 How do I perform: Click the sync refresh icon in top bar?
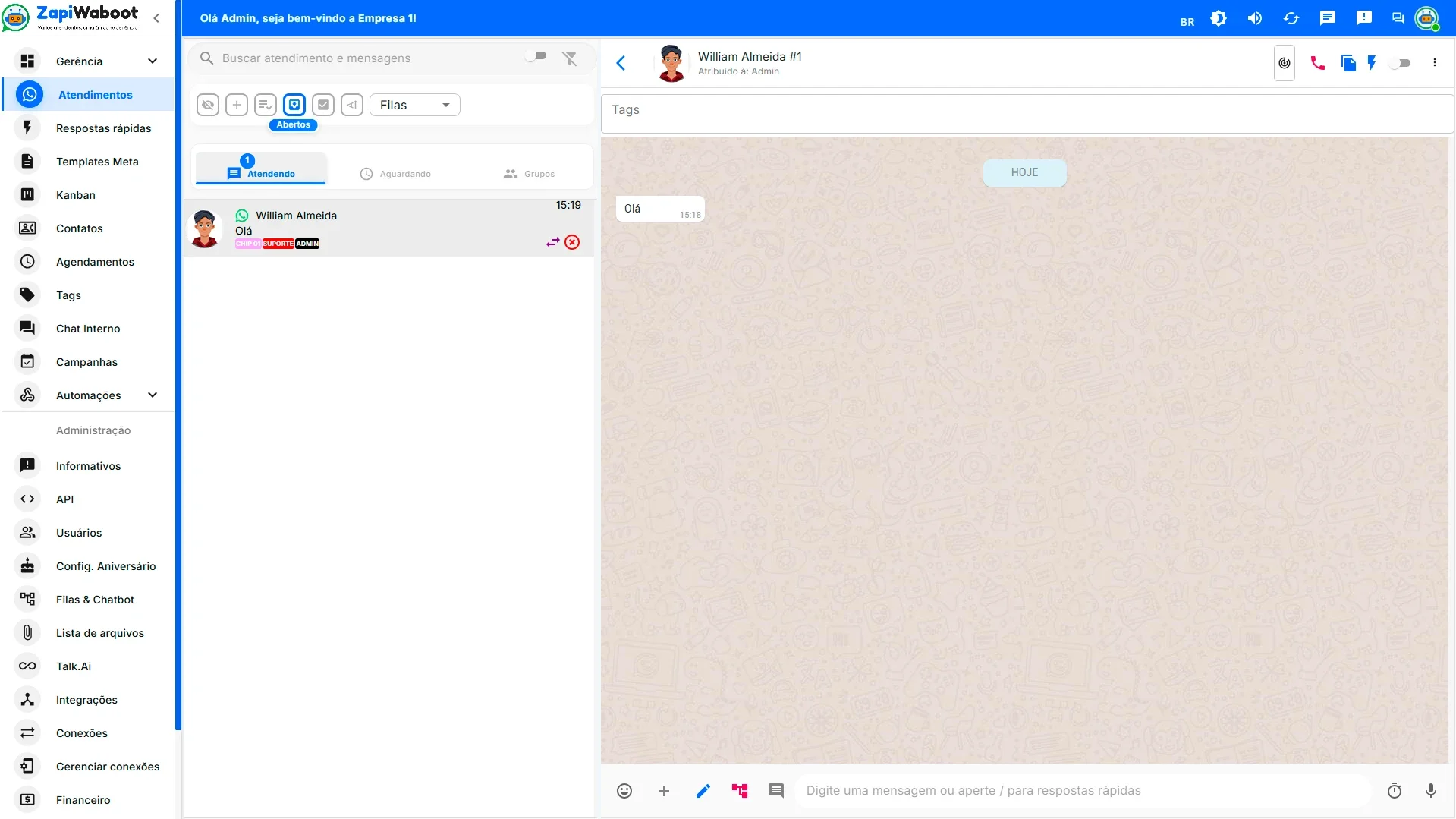pos(1291,18)
